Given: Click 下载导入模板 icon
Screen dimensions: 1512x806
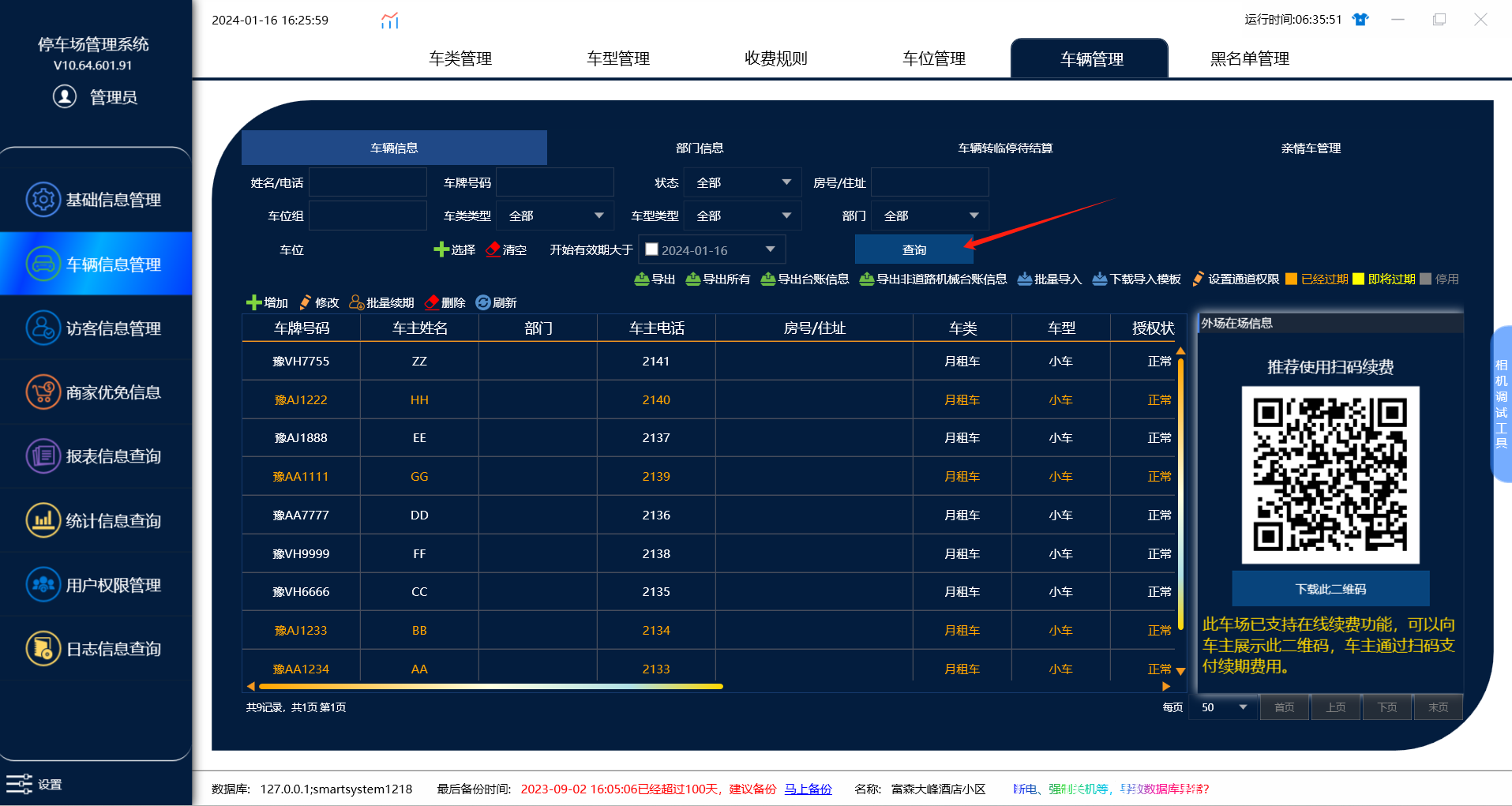Looking at the screenshot, I should coord(1100,279).
